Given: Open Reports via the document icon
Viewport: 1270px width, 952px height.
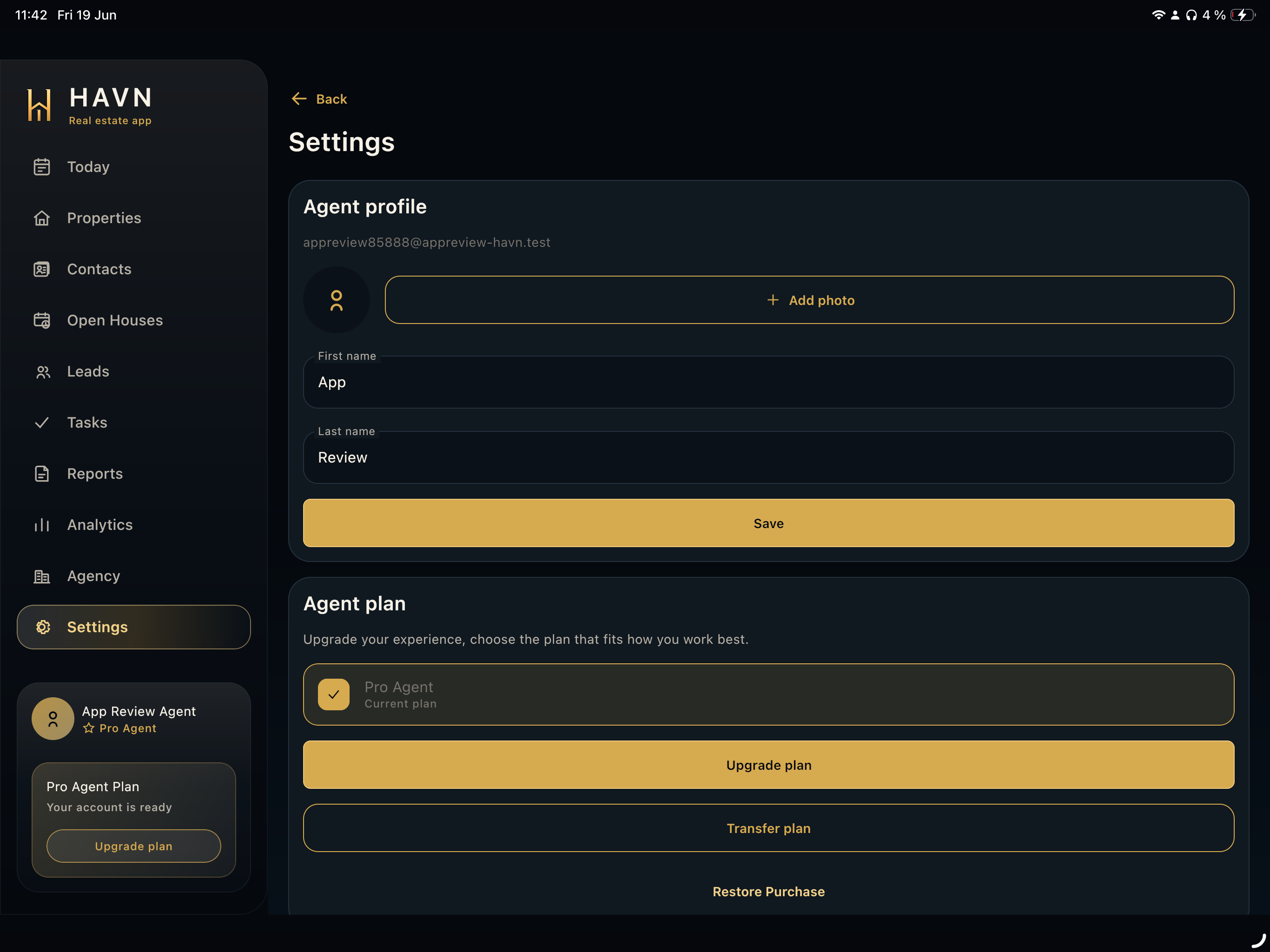Looking at the screenshot, I should coord(42,474).
